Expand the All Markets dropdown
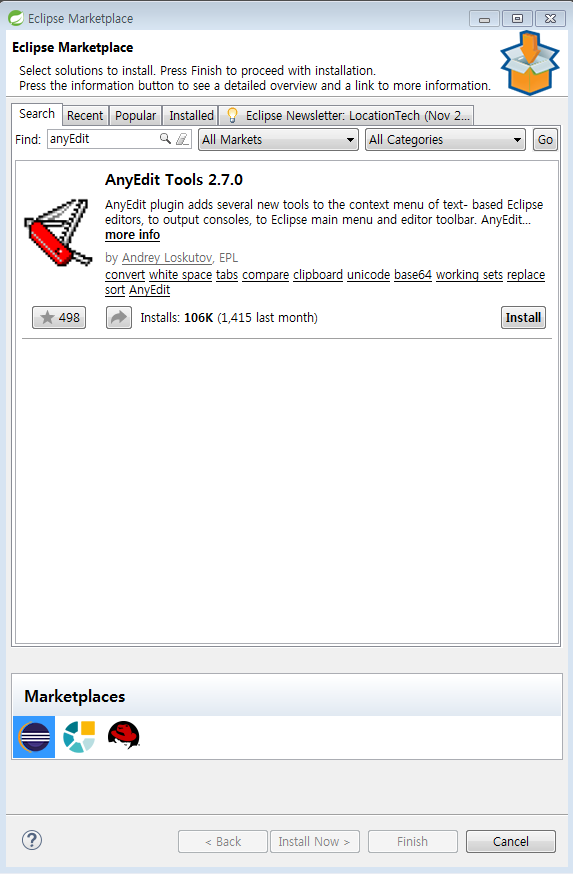Screen dimensions: 573x874 coord(278,139)
